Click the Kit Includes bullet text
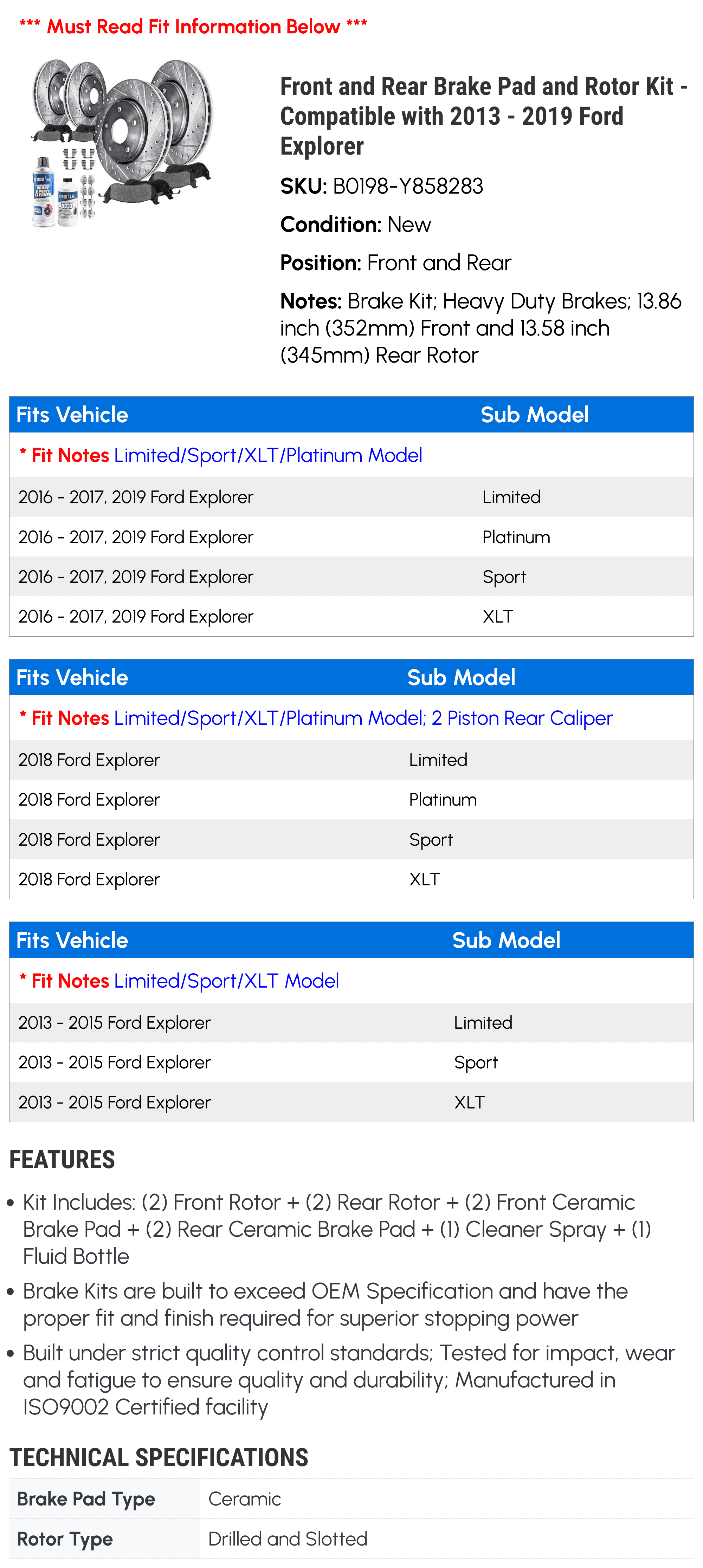 tap(337, 1229)
